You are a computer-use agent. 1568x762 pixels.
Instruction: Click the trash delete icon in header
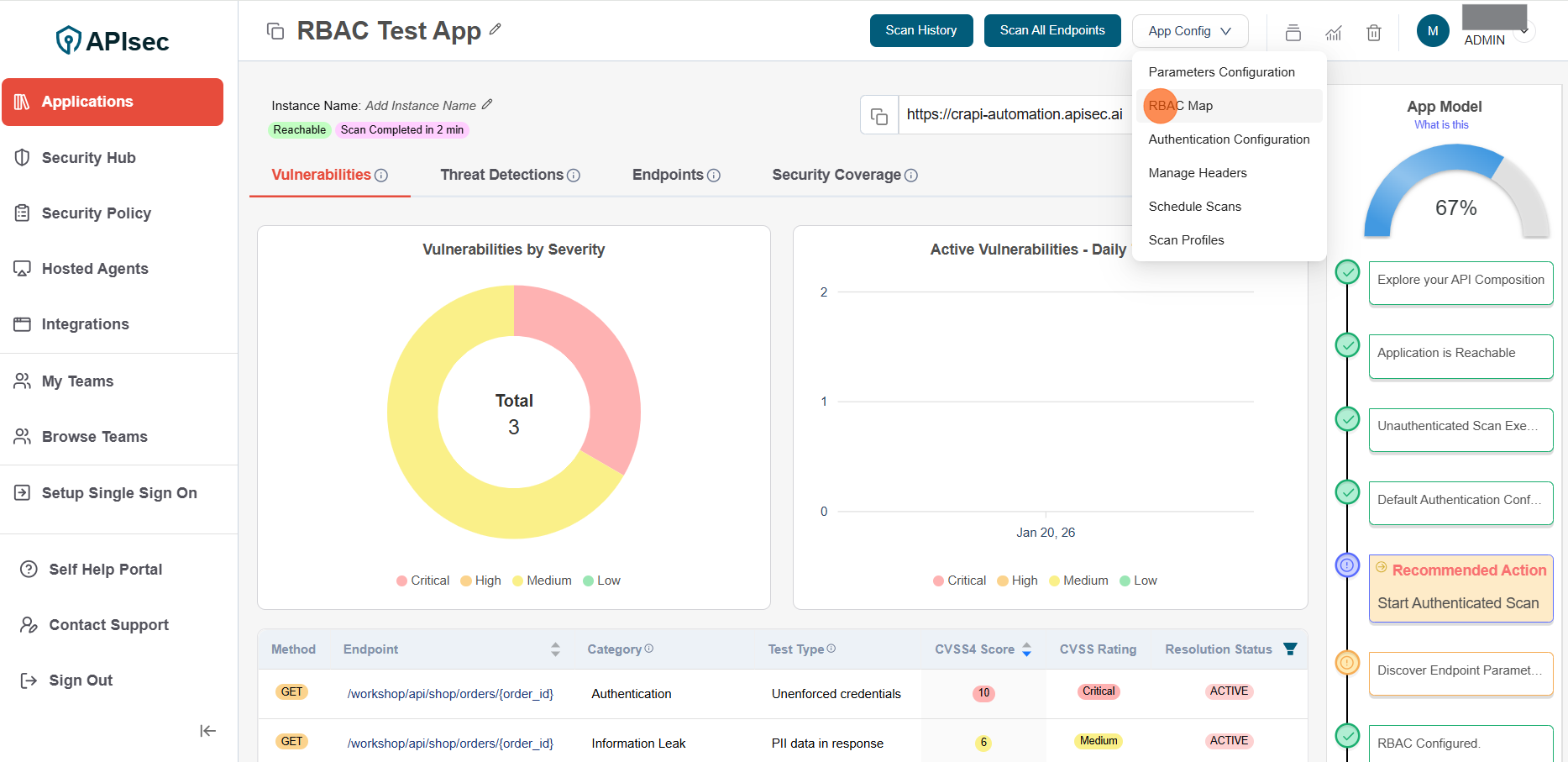point(1373,33)
